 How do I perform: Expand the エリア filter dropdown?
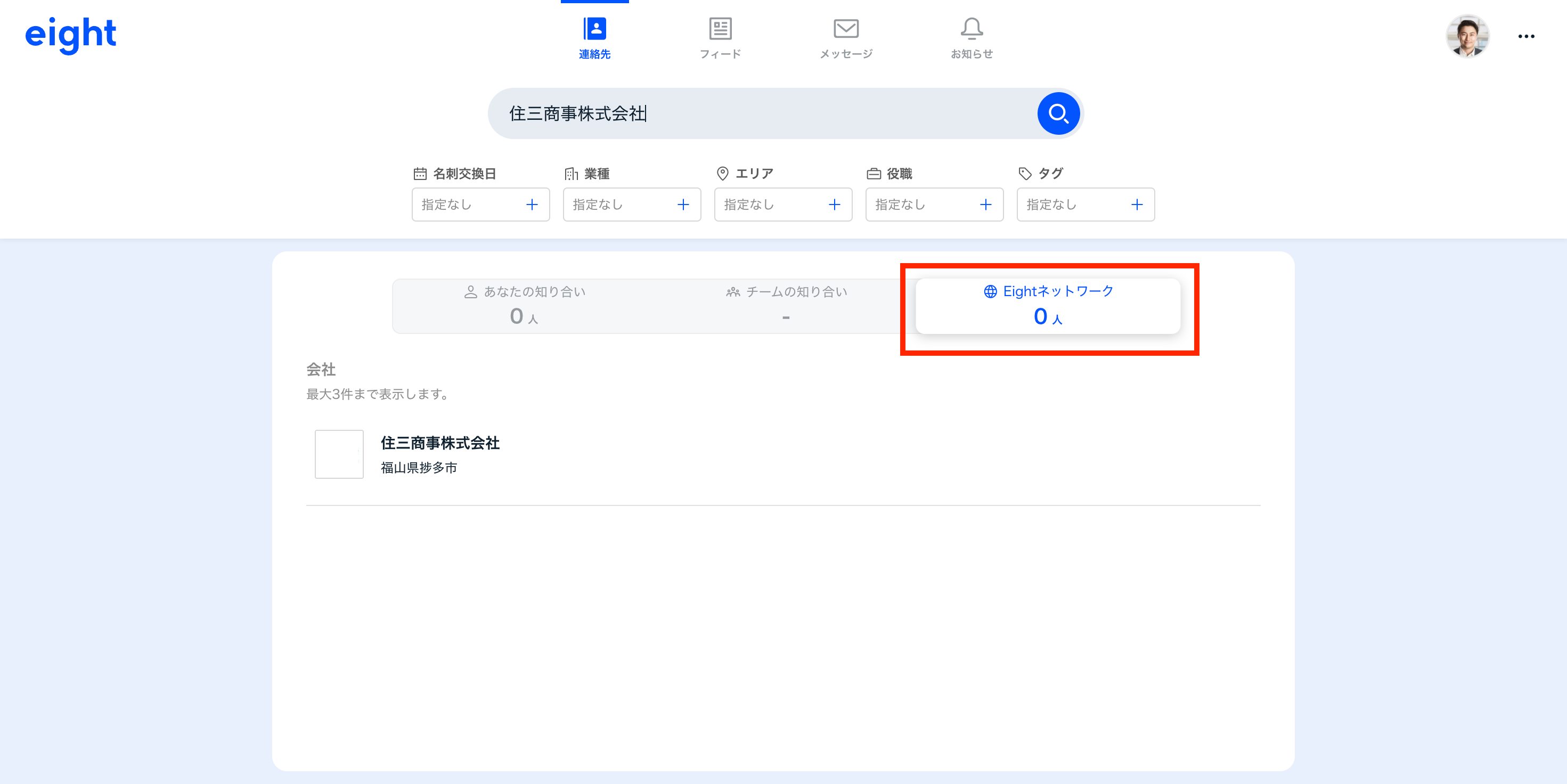(783, 205)
